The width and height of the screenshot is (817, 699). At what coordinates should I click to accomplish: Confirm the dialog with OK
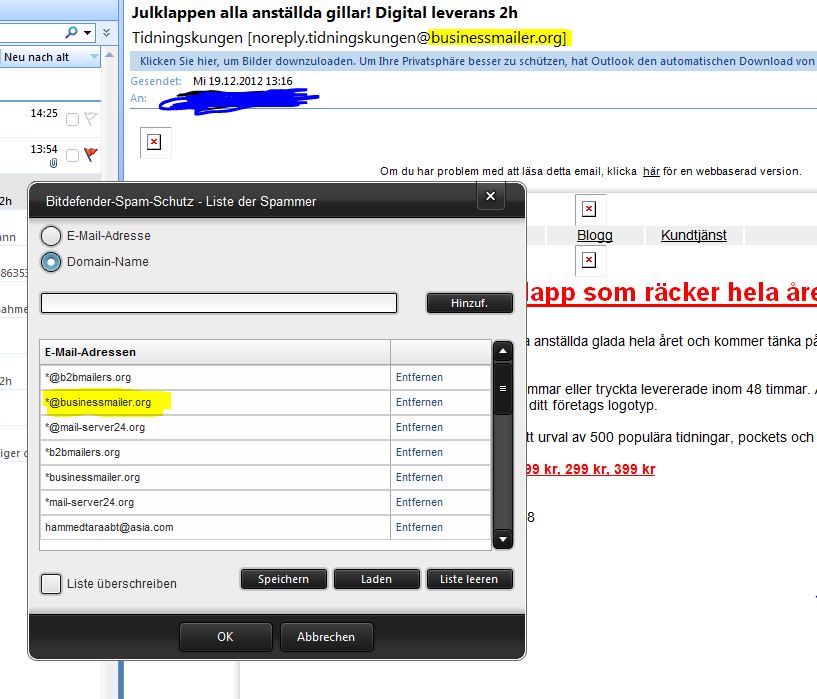click(x=226, y=637)
